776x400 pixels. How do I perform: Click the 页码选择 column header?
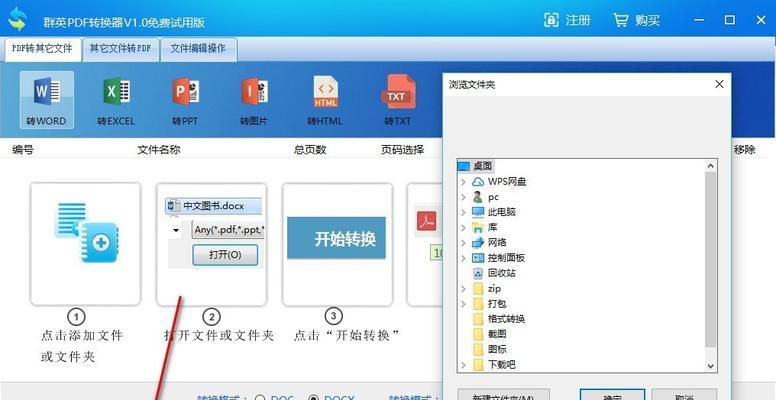pos(402,150)
